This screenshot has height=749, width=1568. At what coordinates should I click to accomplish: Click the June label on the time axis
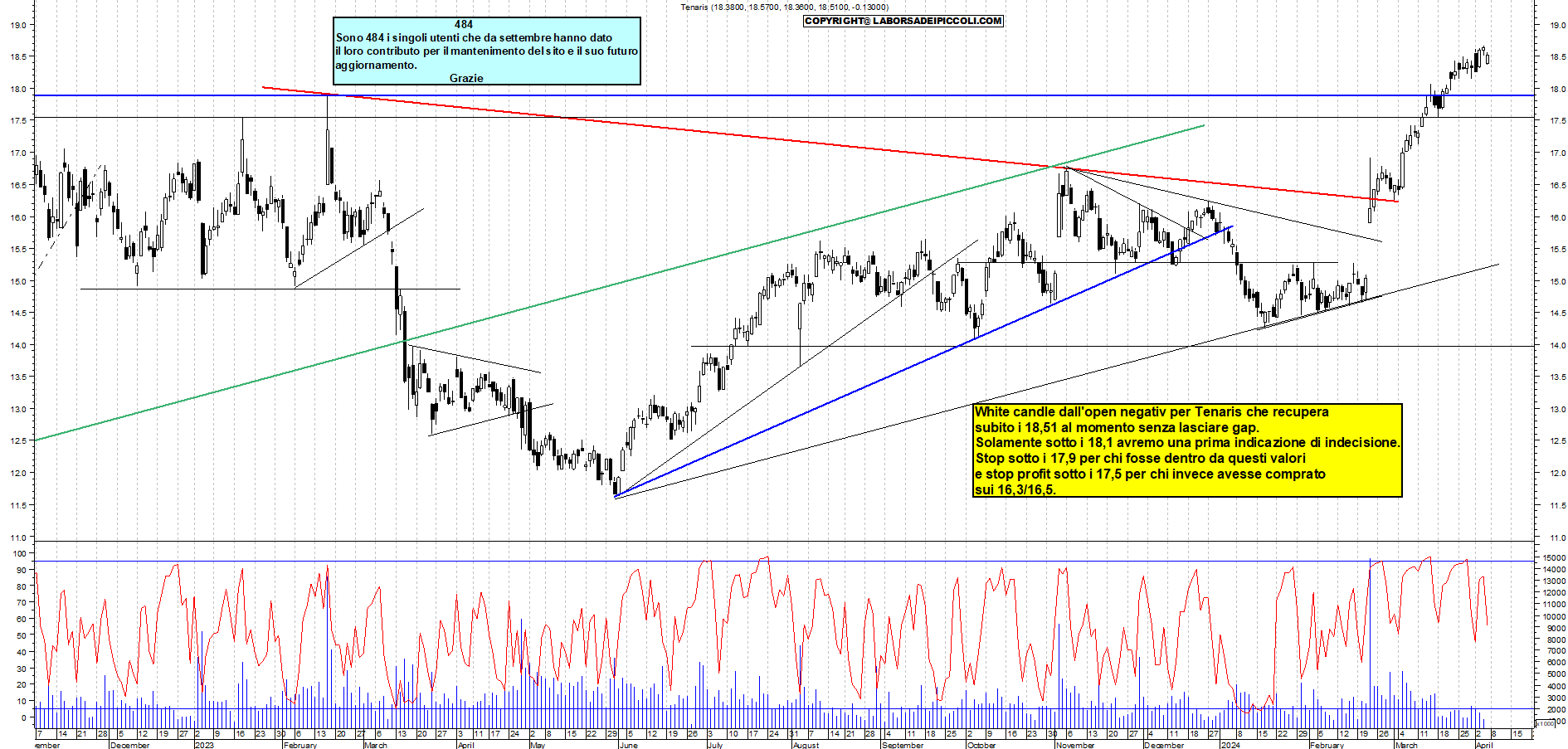click(x=628, y=745)
